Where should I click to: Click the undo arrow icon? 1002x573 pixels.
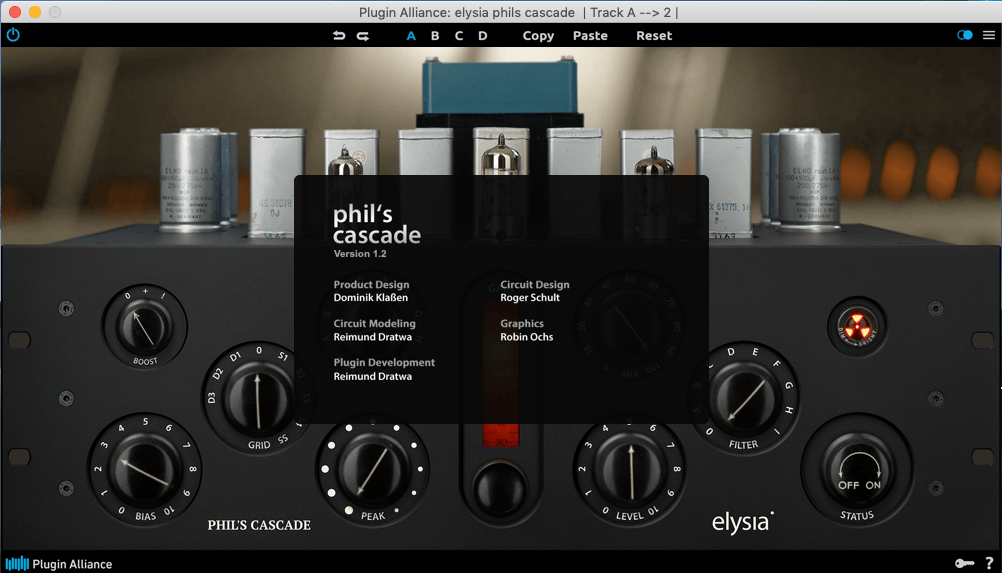[339, 36]
